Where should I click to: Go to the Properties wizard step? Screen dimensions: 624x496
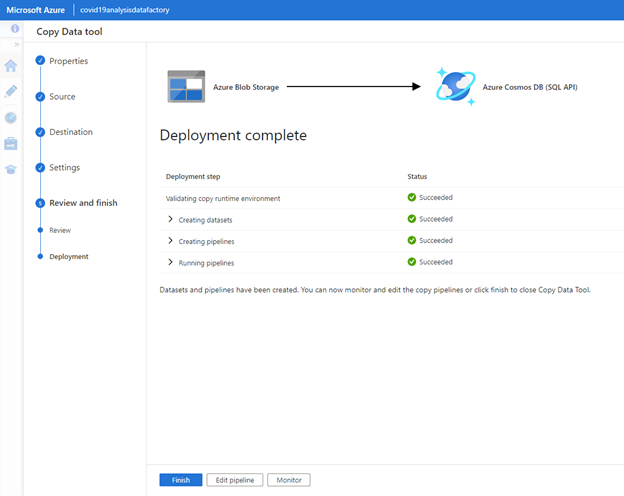(x=68, y=61)
